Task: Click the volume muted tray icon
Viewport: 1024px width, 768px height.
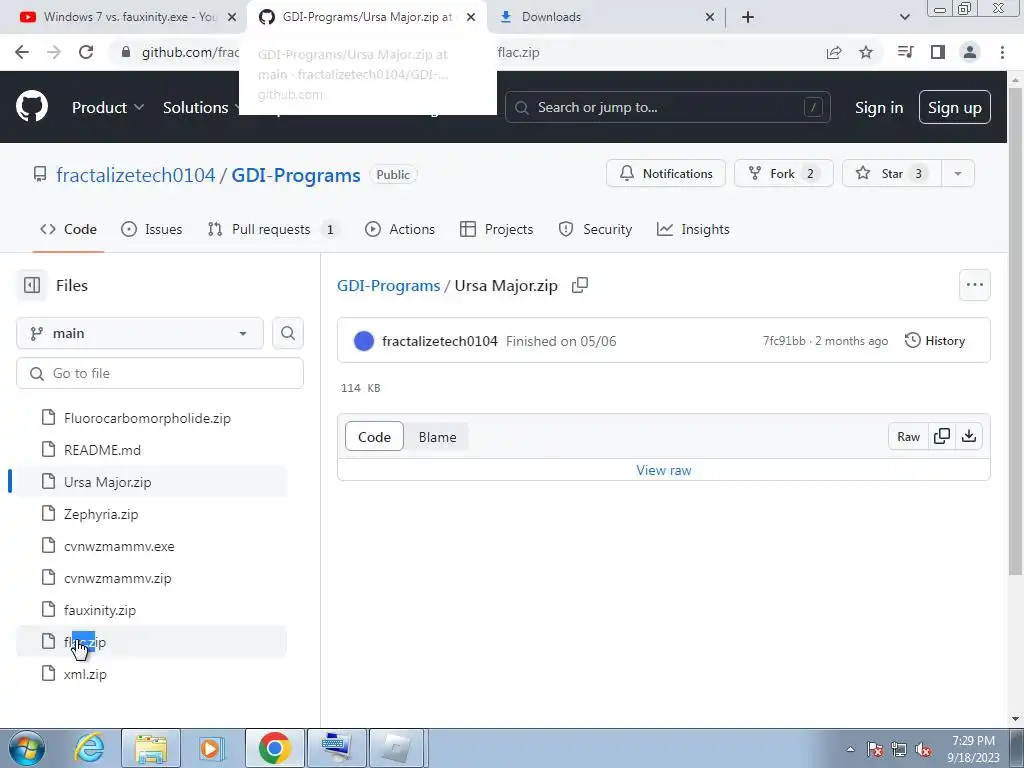Action: [923, 749]
